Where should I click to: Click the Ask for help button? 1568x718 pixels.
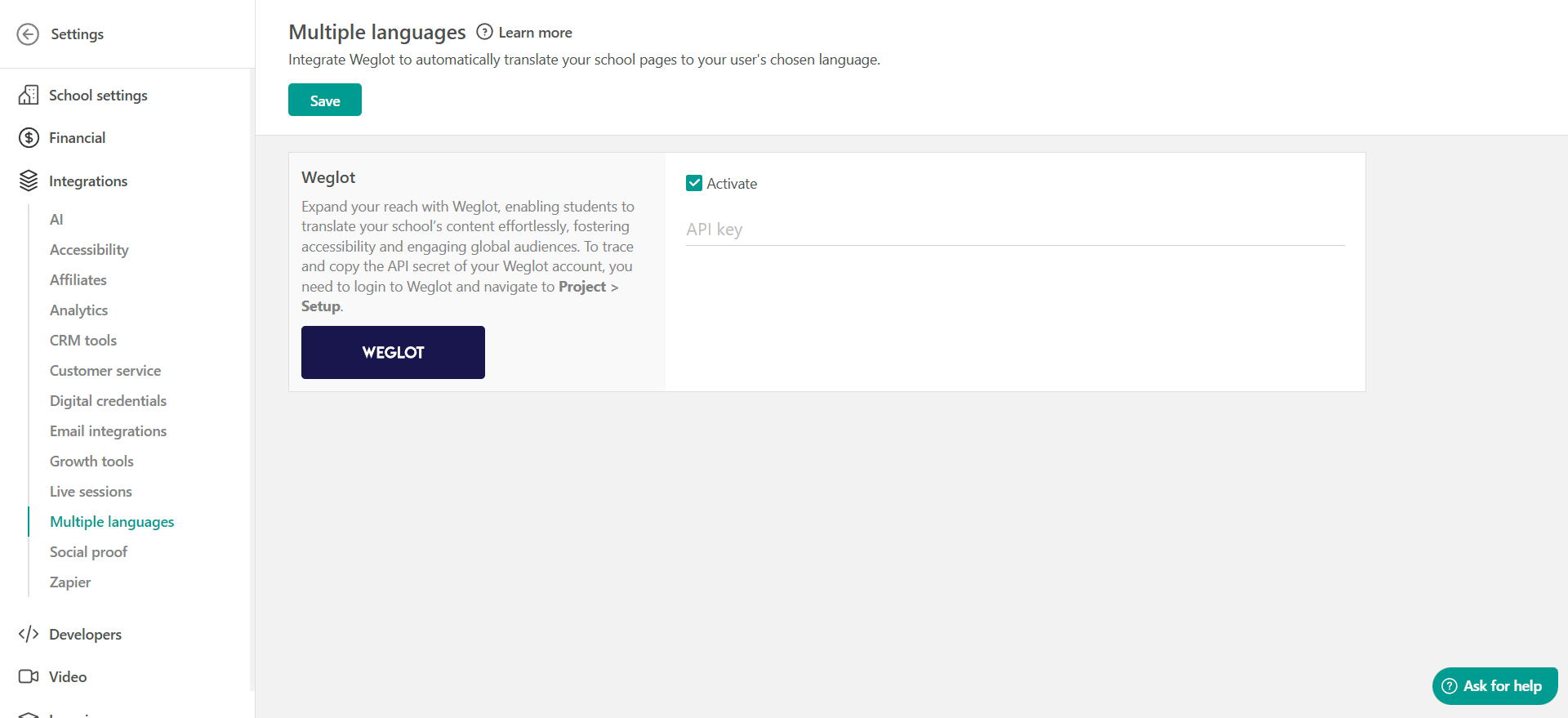pos(1494,686)
